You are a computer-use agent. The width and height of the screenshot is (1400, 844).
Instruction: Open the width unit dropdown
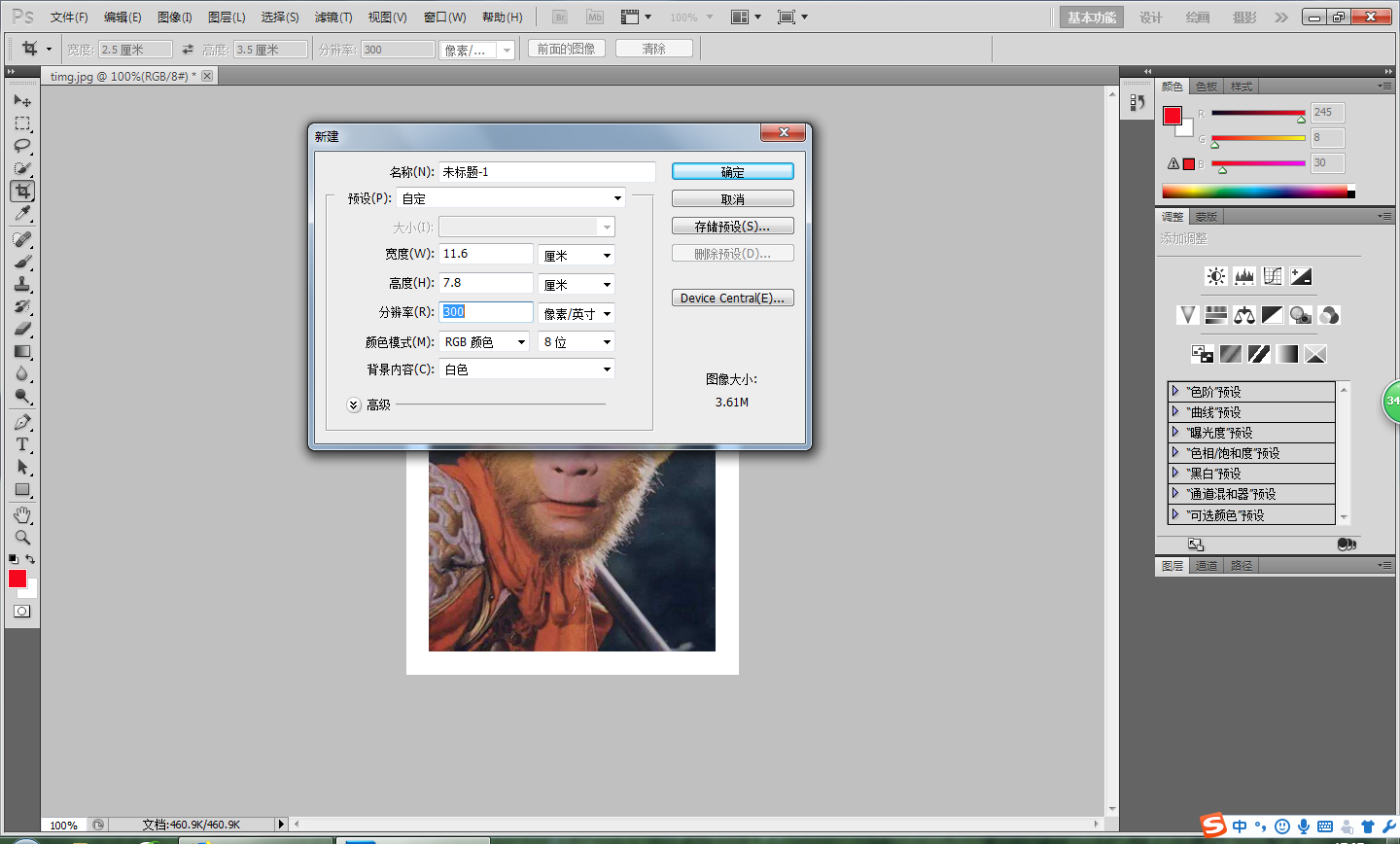coord(577,255)
